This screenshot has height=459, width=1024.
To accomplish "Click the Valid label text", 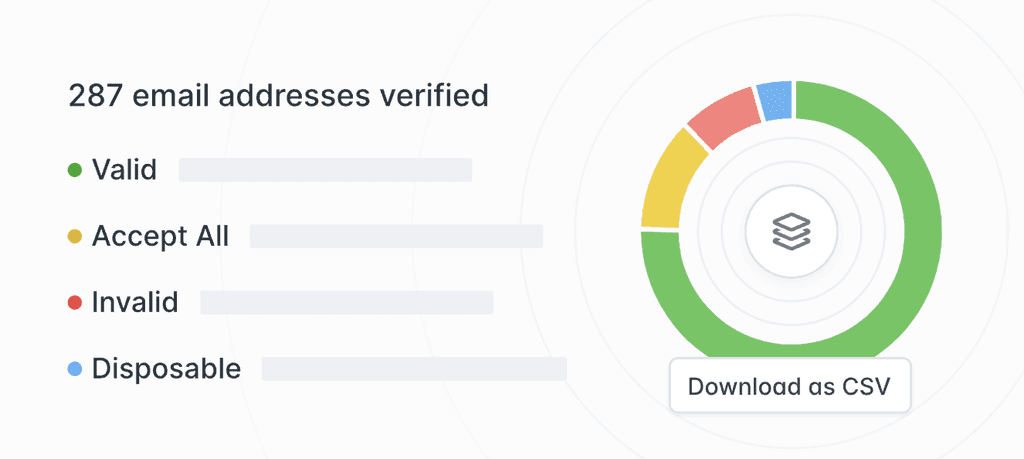I will tap(124, 170).
